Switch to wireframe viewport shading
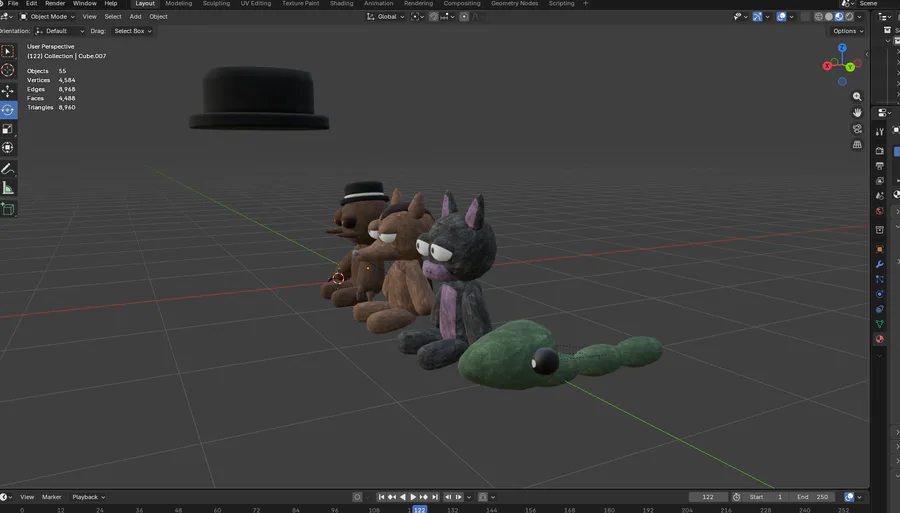The width and height of the screenshot is (900, 513). click(818, 17)
